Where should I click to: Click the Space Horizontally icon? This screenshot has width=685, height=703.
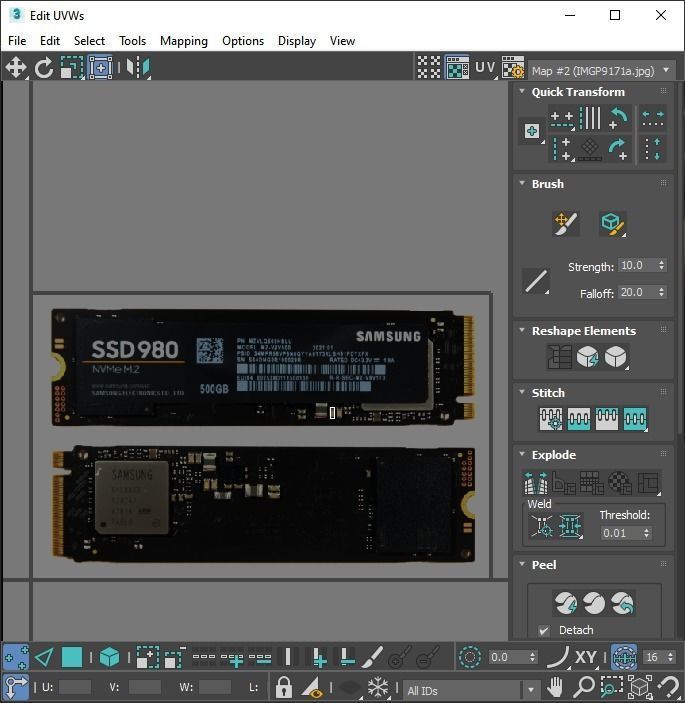tap(653, 118)
